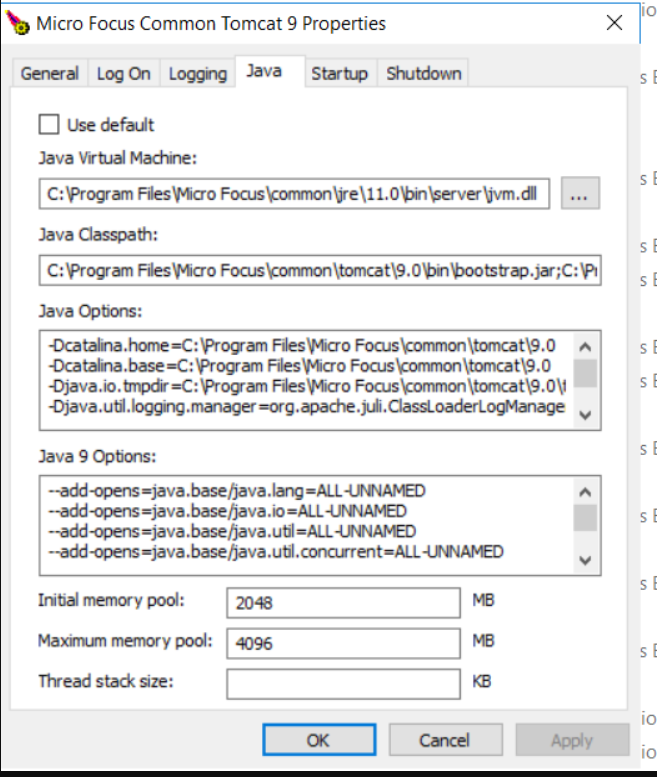657x777 pixels.
Task: Click the empty Thread stack size field
Action: coord(343,683)
